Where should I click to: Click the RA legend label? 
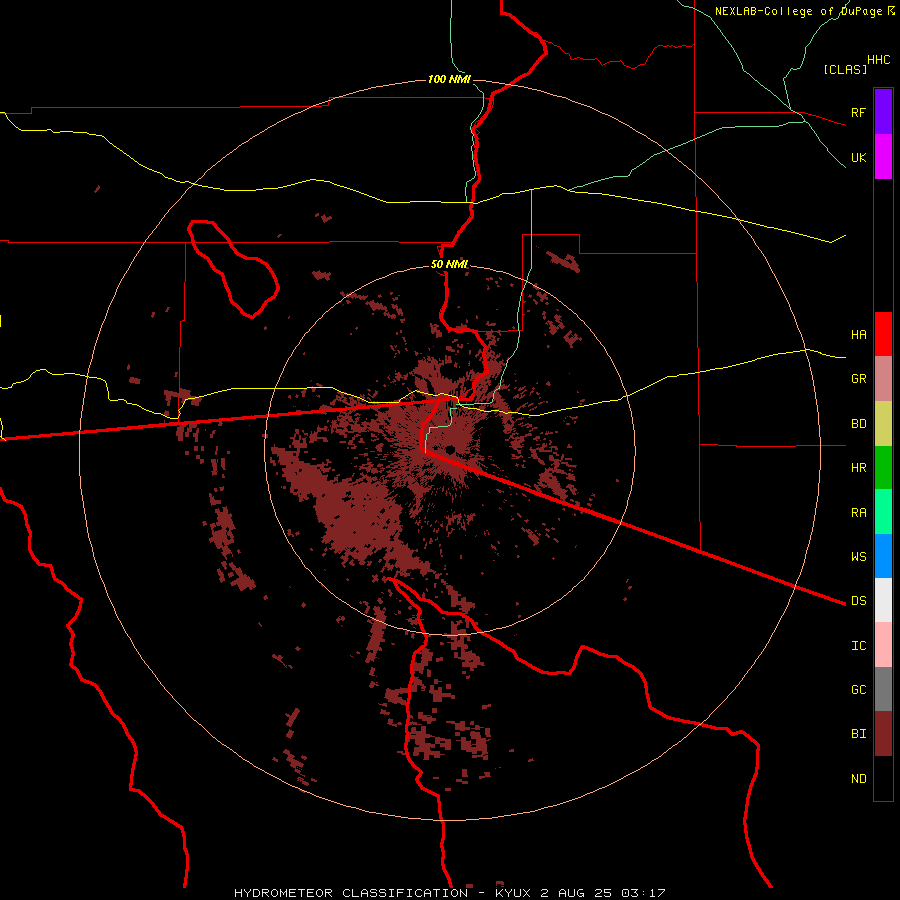[858, 513]
